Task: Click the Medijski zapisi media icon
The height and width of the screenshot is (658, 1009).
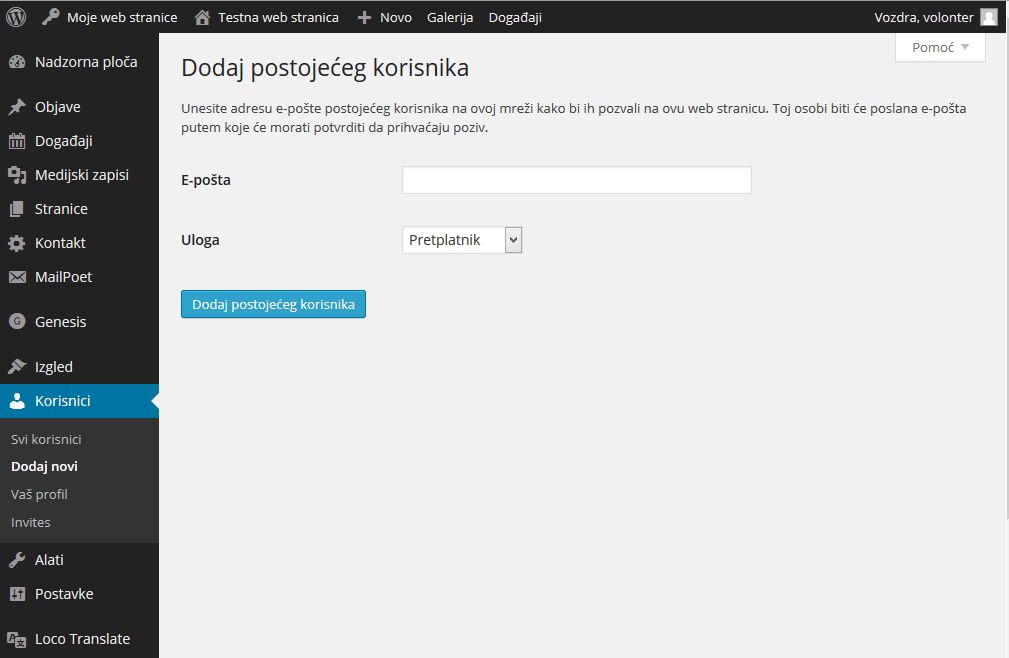Action: 17,175
